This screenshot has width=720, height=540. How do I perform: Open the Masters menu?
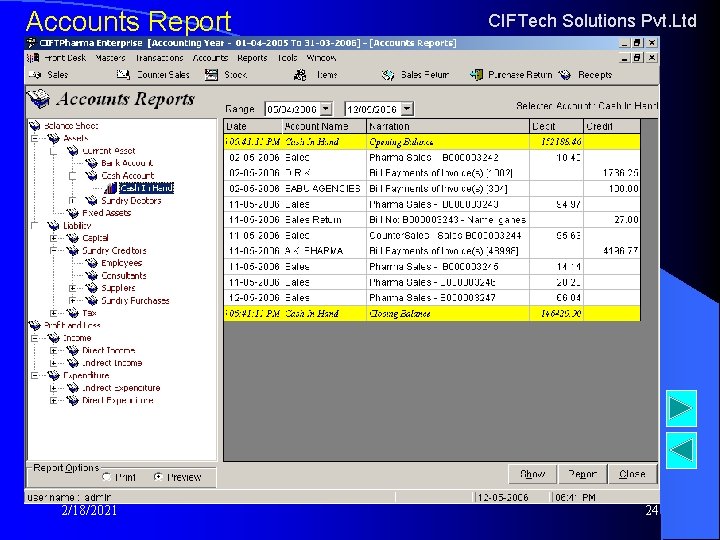tap(111, 58)
